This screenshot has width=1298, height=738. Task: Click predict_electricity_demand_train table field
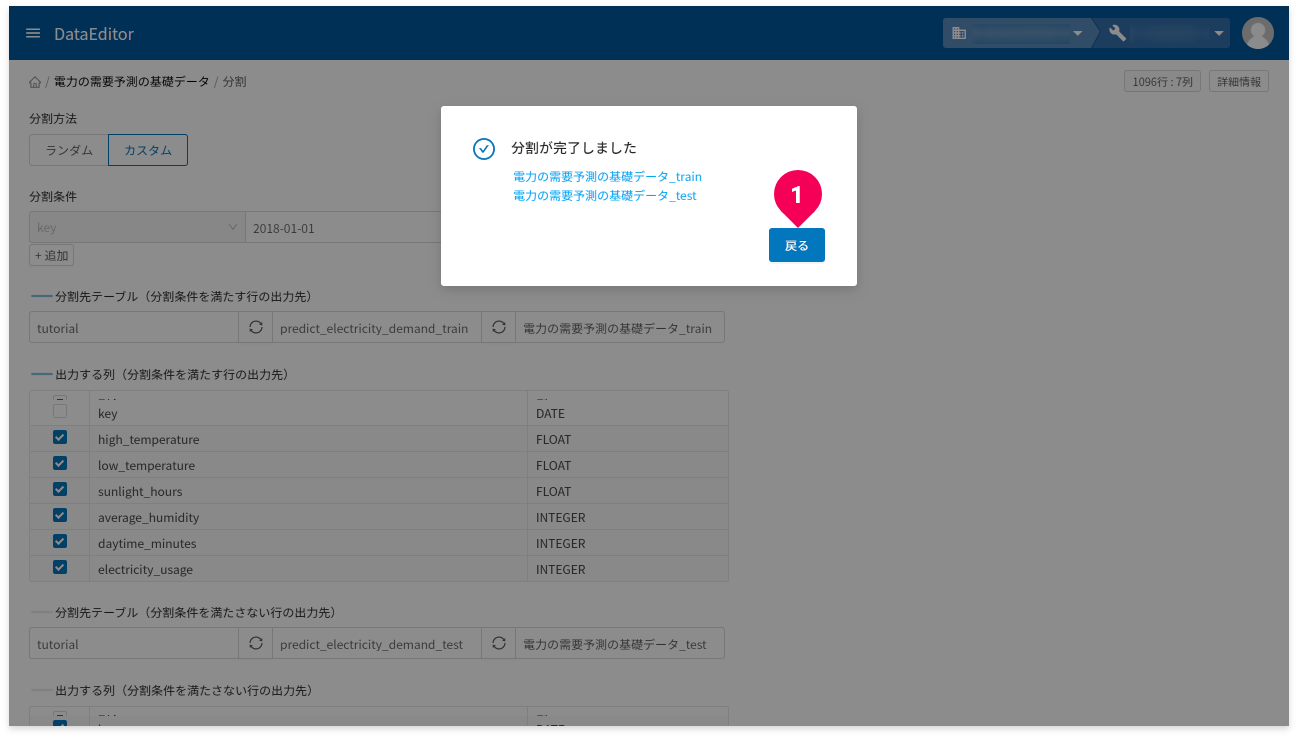(x=377, y=328)
